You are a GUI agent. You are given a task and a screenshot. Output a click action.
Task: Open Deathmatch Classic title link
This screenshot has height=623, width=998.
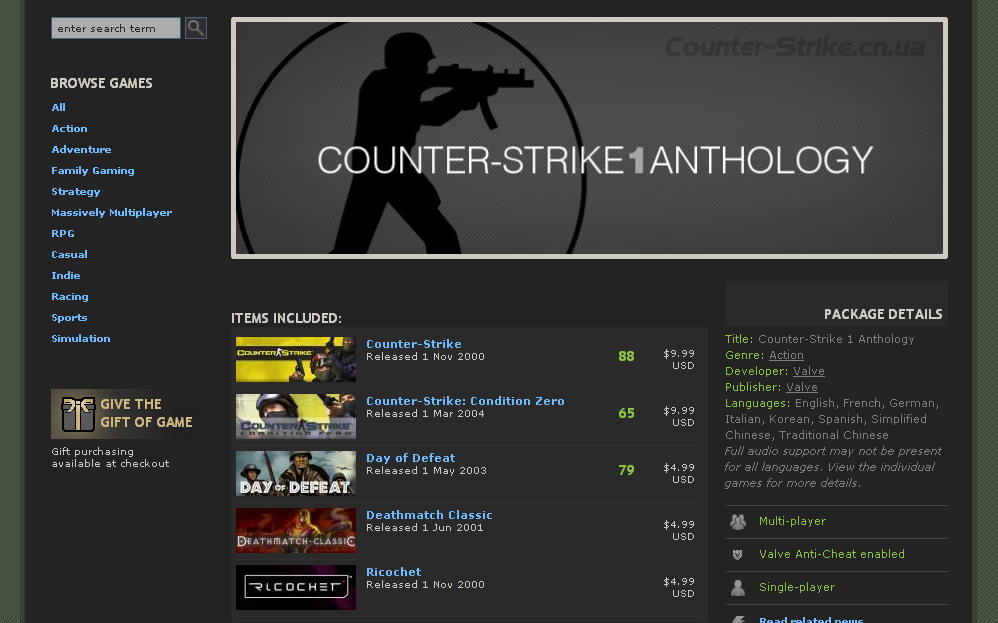pos(429,515)
